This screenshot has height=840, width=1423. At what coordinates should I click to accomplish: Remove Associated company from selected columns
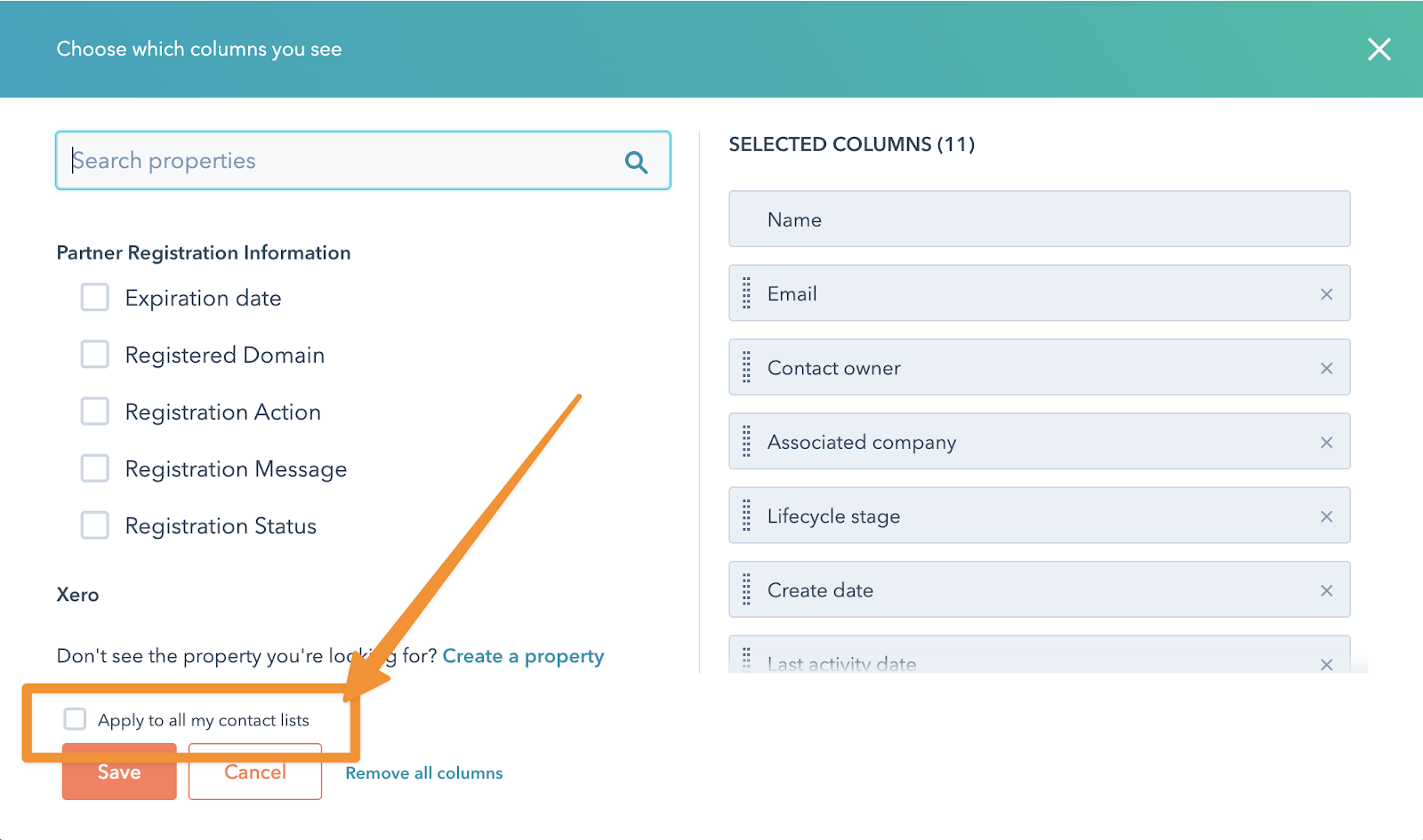(x=1326, y=443)
